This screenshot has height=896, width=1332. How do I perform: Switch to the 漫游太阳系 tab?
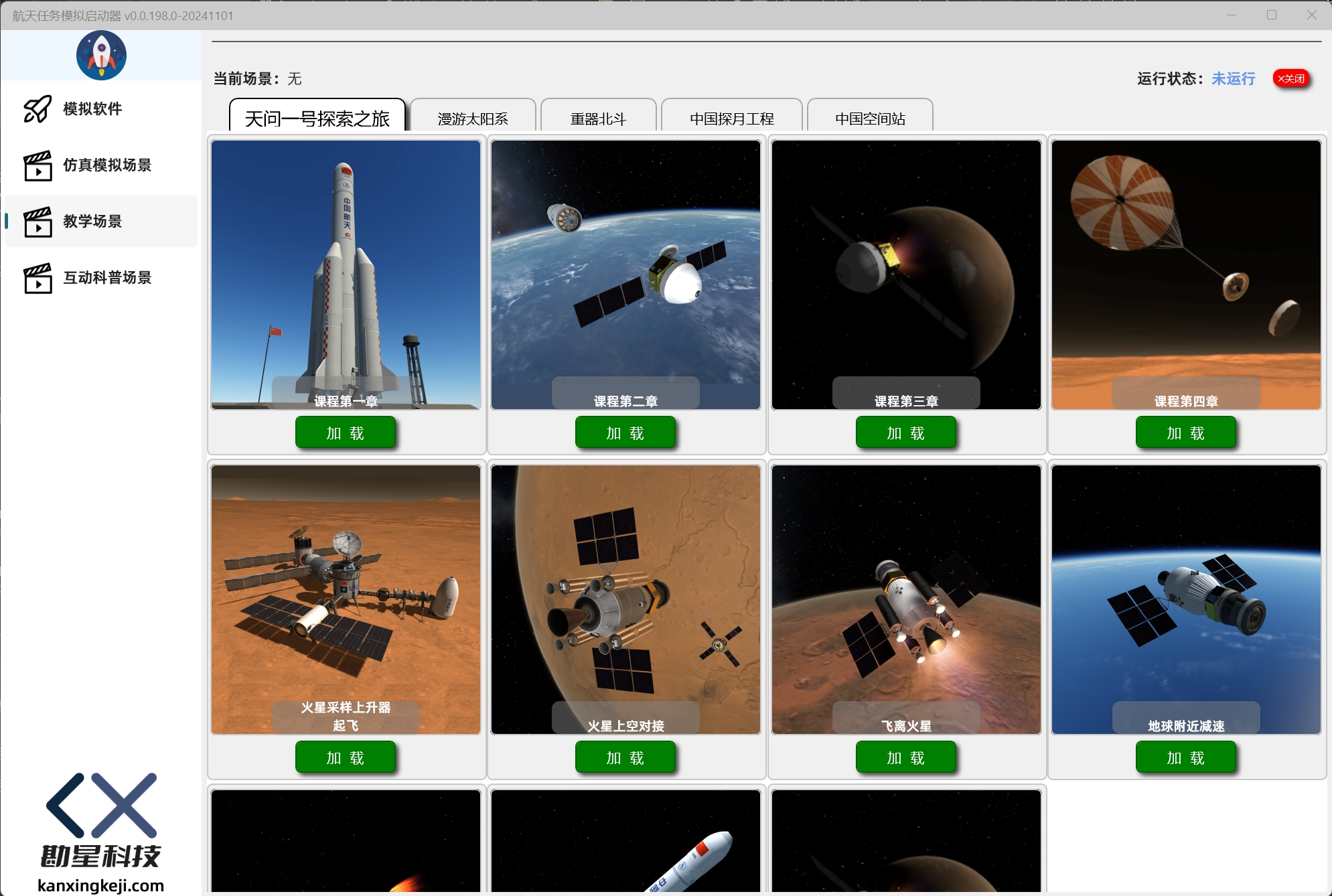point(473,115)
